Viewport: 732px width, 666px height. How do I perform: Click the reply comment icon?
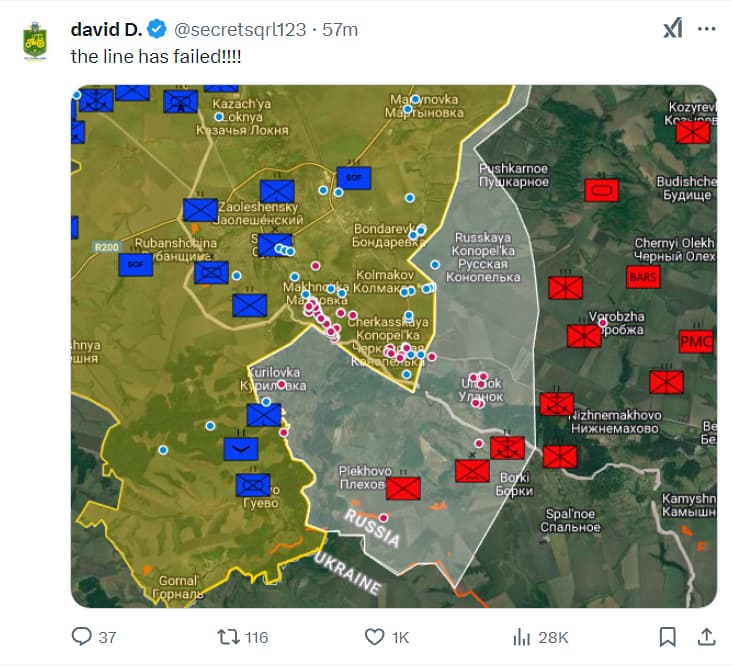[82, 637]
